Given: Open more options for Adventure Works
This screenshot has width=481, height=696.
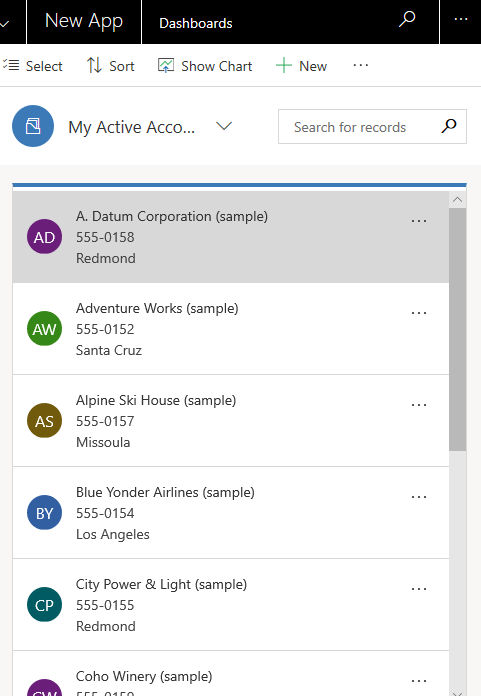Looking at the screenshot, I should tap(419, 313).
